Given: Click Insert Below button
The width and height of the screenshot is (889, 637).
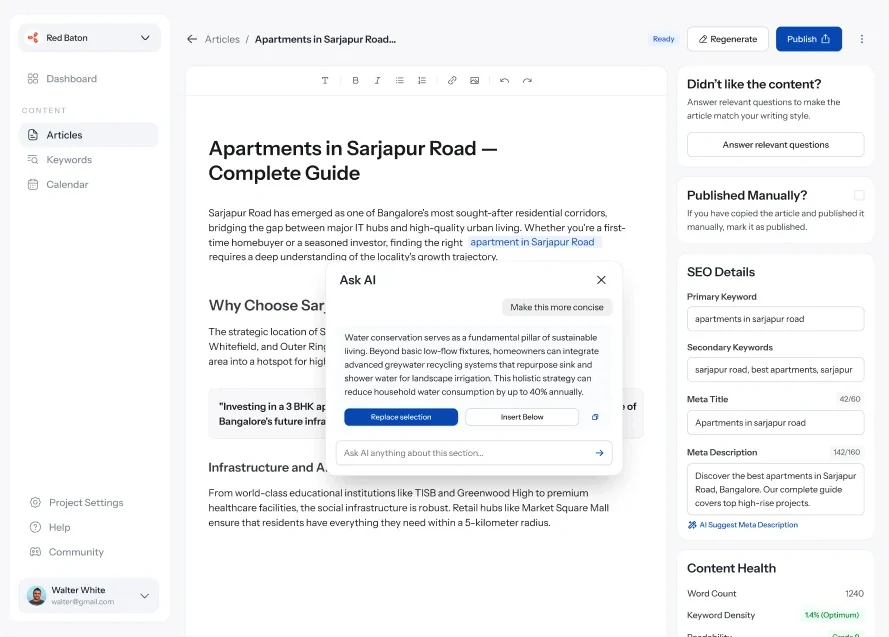Looking at the screenshot, I should pyautogui.click(x=522, y=417).
